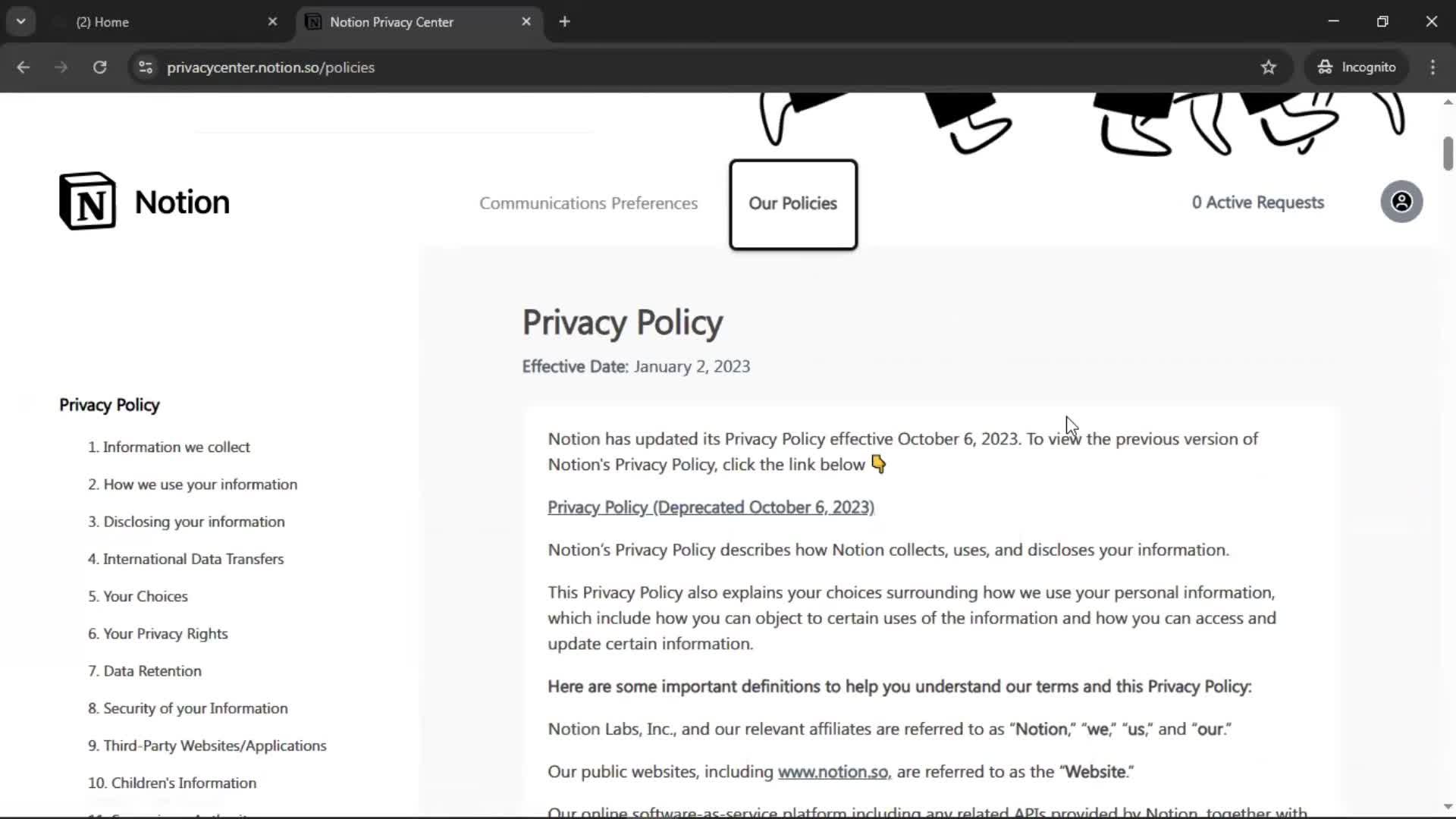This screenshot has height=819, width=1456.
Task: Open the site information icon in address bar
Action: coord(146,67)
